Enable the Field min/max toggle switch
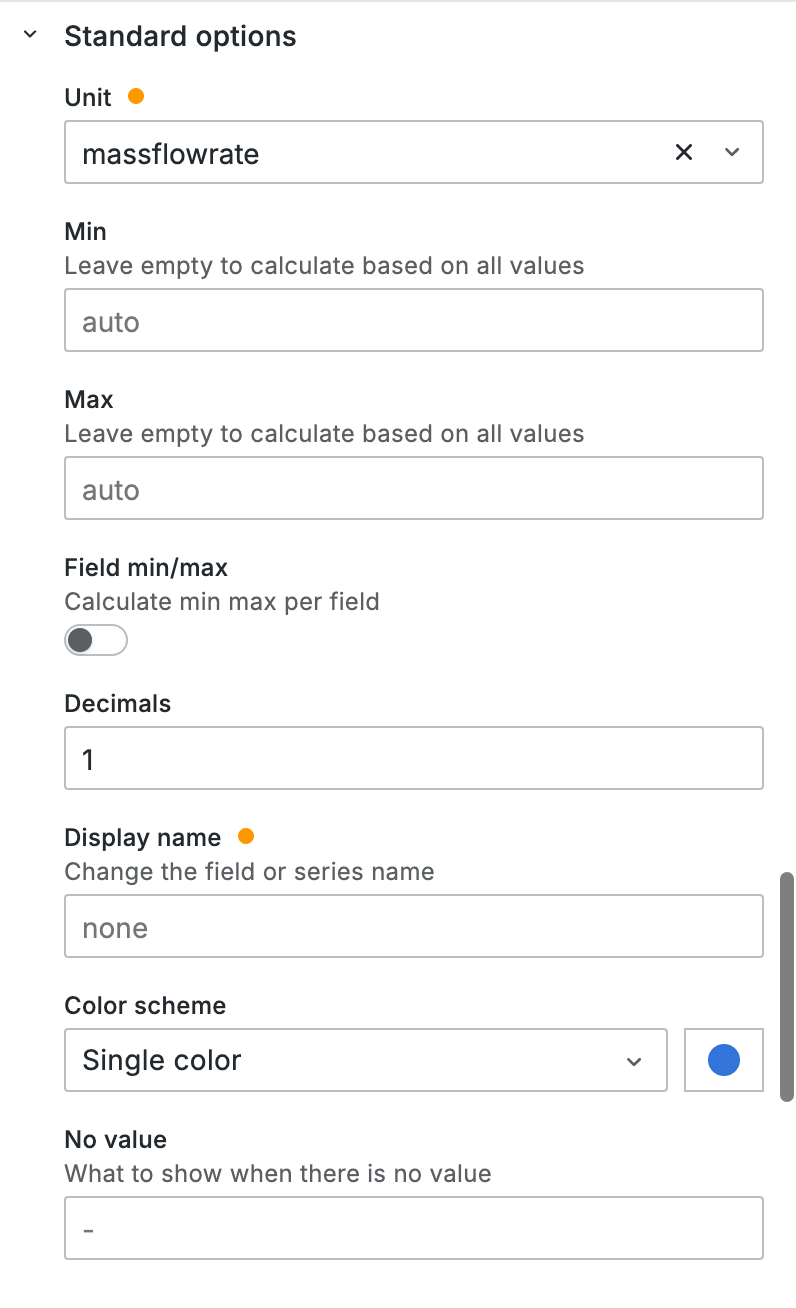This screenshot has width=796, height=1308. coord(96,640)
